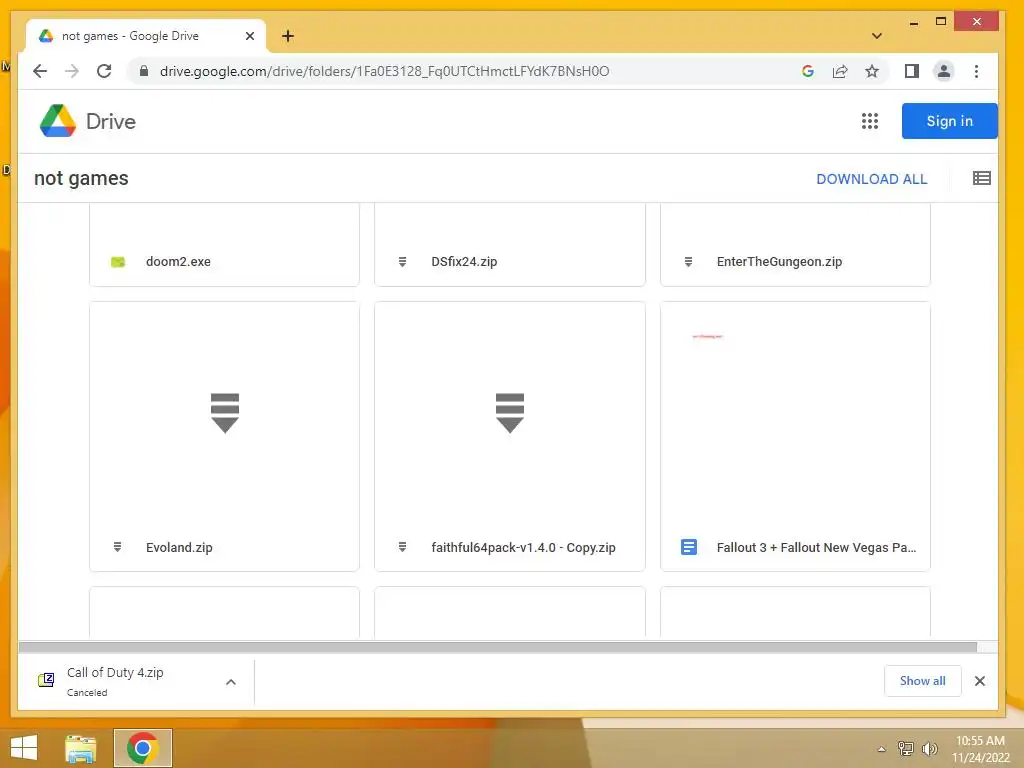Click the Google icon in the address bar
This screenshot has height=768, width=1024.
(808, 71)
